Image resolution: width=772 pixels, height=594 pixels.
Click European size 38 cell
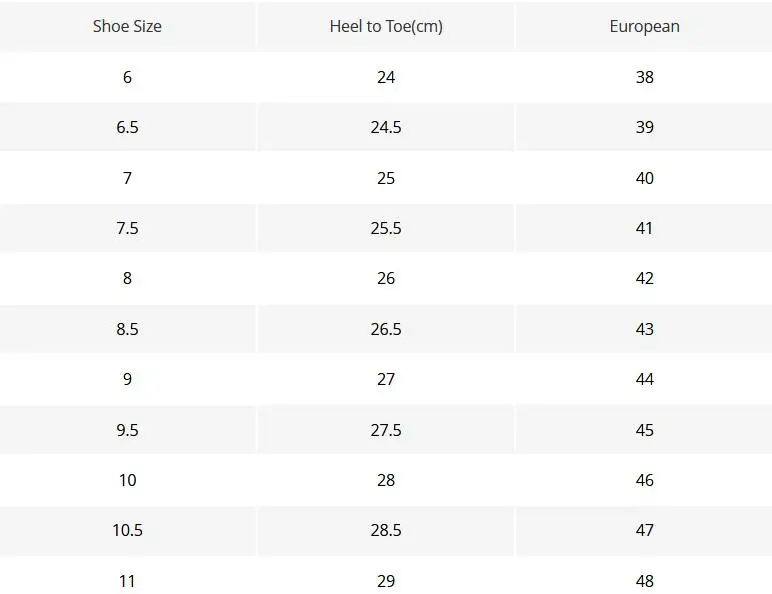(x=644, y=77)
